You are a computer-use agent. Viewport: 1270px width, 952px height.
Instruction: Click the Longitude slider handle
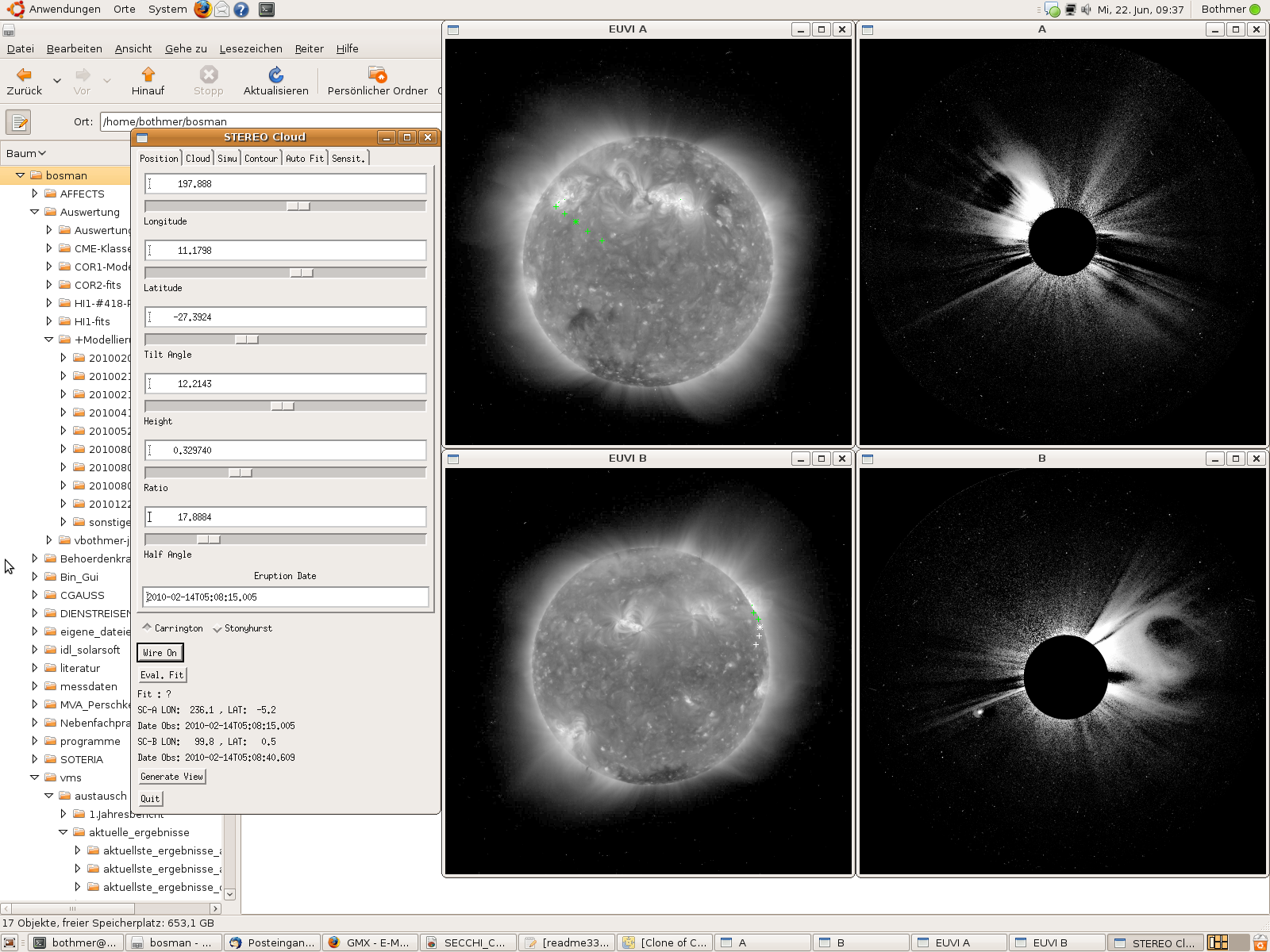click(298, 206)
